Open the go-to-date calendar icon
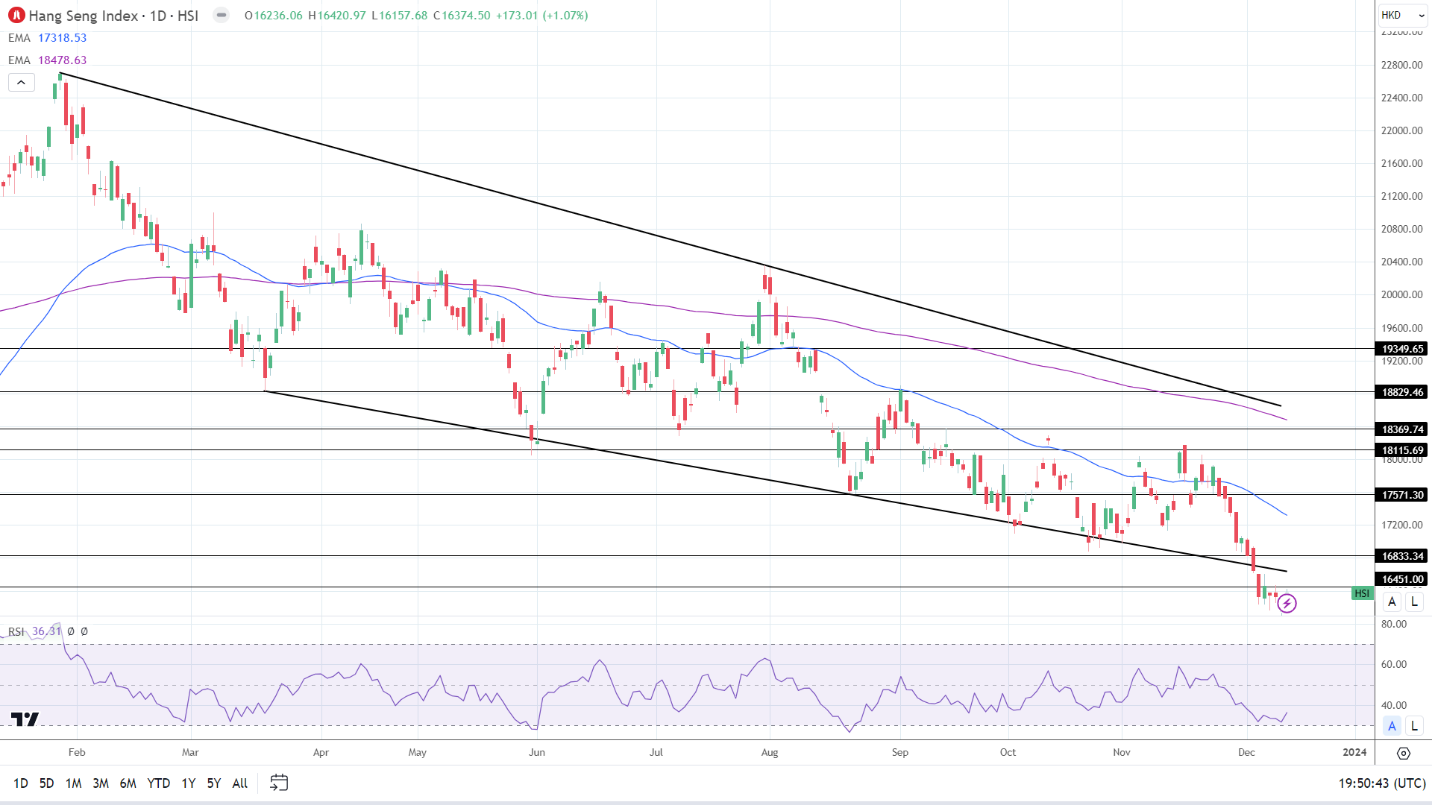The width and height of the screenshot is (1432, 805). click(279, 782)
